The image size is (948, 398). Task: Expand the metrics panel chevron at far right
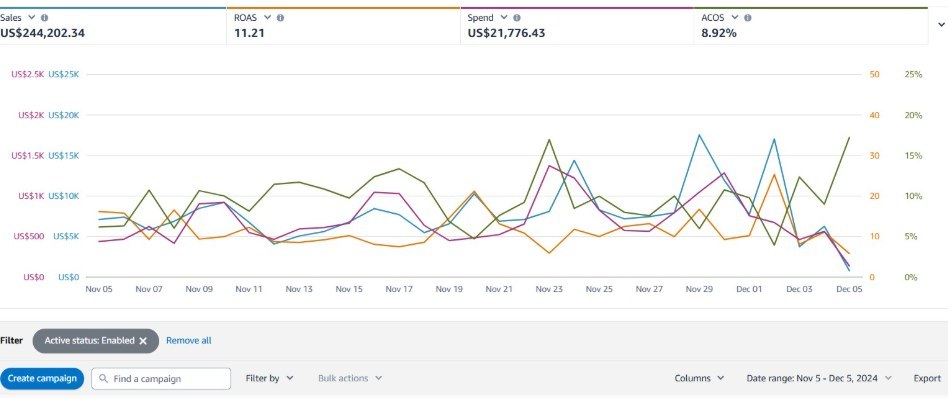pos(941,25)
